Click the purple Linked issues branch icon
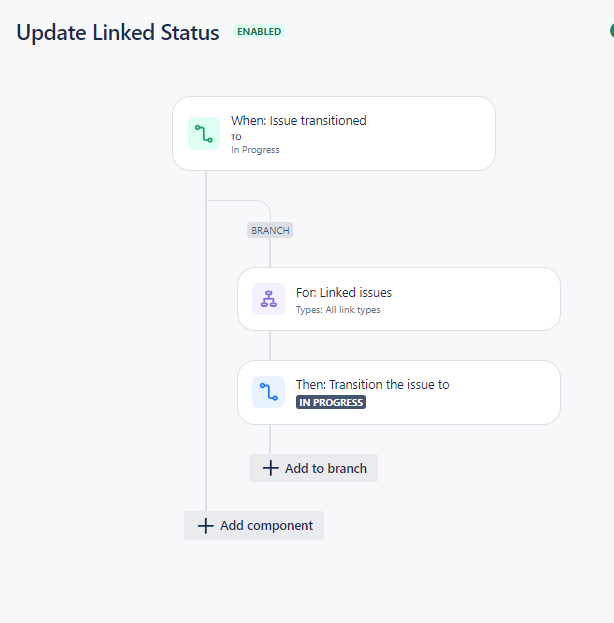This screenshot has width=614, height=623. click(x=269, y=299)
